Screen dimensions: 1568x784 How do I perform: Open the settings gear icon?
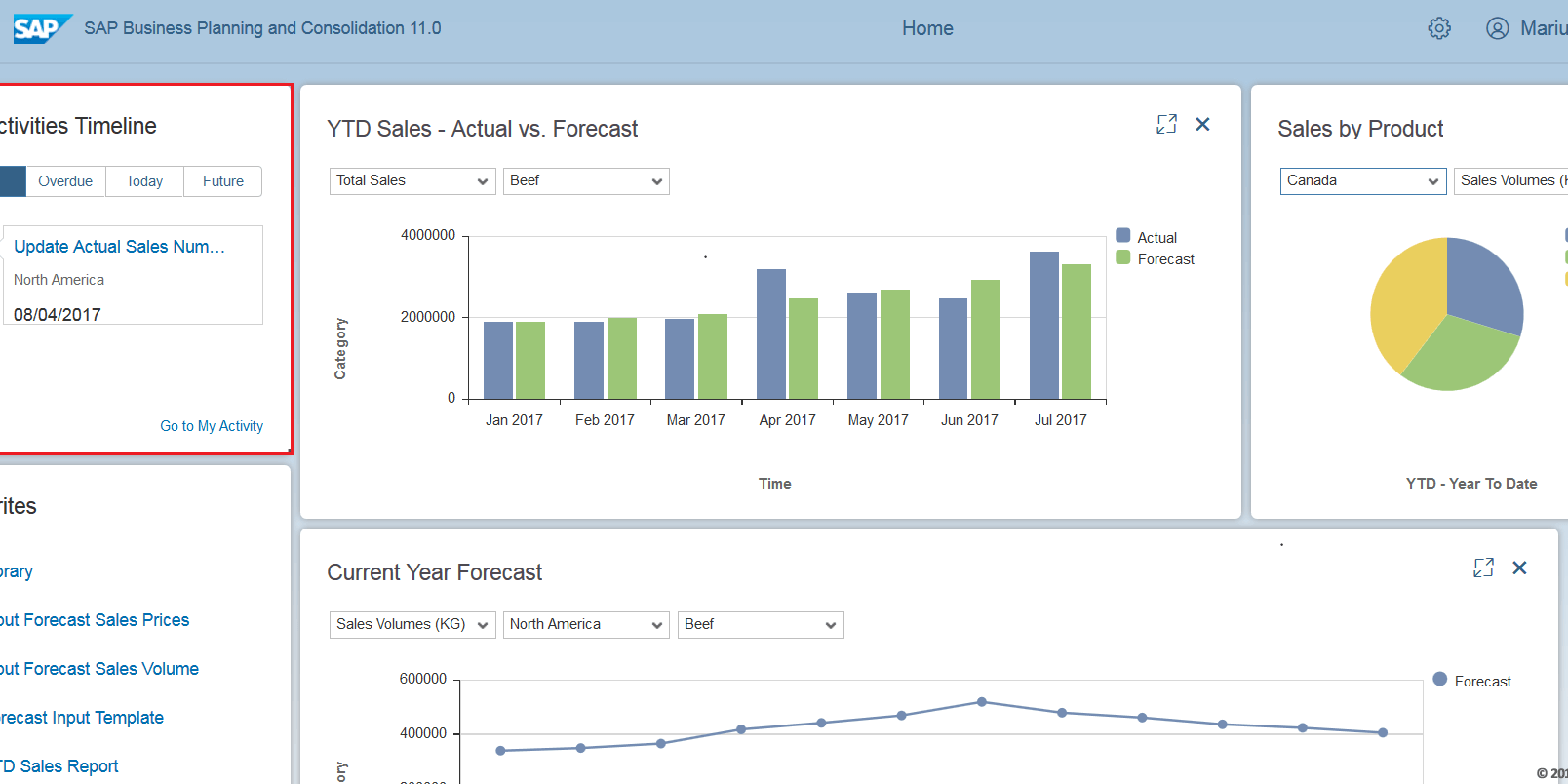[x=1438, y=28]
